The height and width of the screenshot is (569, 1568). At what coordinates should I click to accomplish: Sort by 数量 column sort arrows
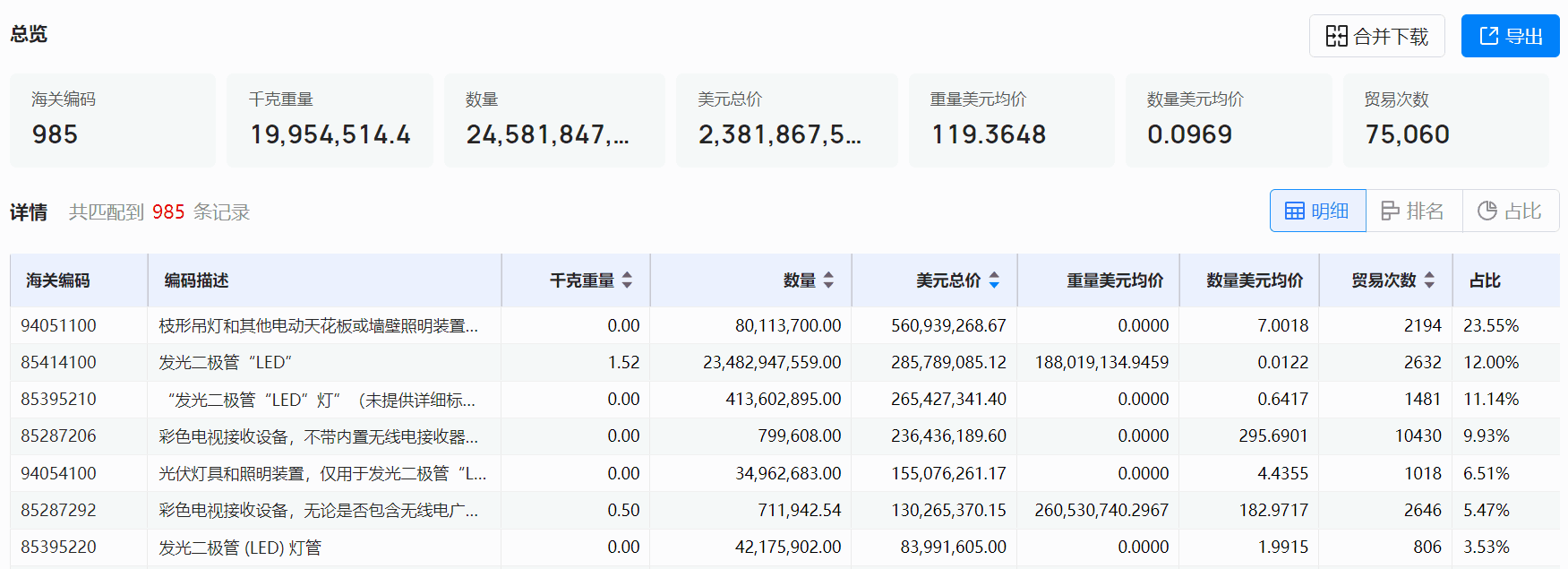click(x=828, y=280)
